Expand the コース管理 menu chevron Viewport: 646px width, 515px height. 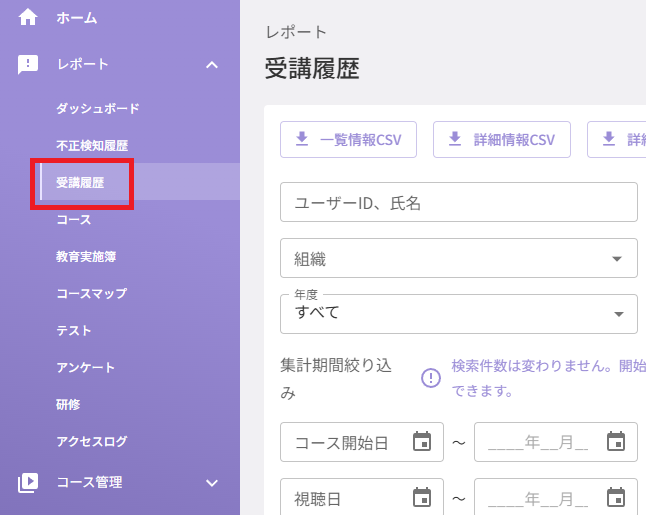(212, 482)
